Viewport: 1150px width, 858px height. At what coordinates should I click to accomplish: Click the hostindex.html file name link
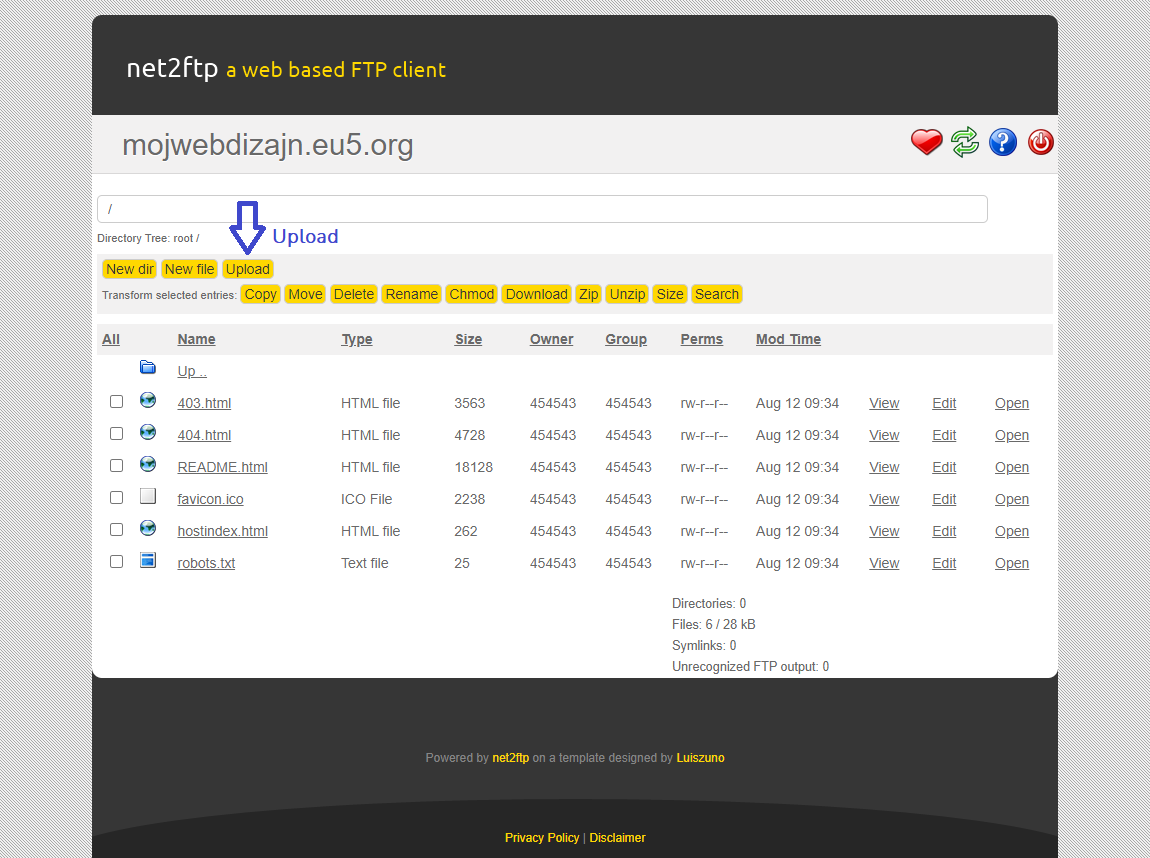[x=222, y=532]
